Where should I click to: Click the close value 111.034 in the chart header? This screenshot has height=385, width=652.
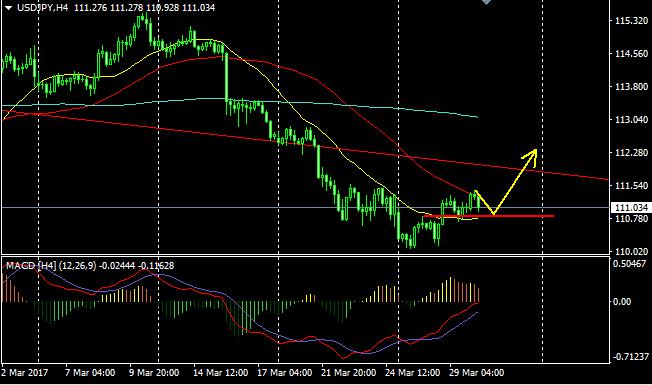198,7
